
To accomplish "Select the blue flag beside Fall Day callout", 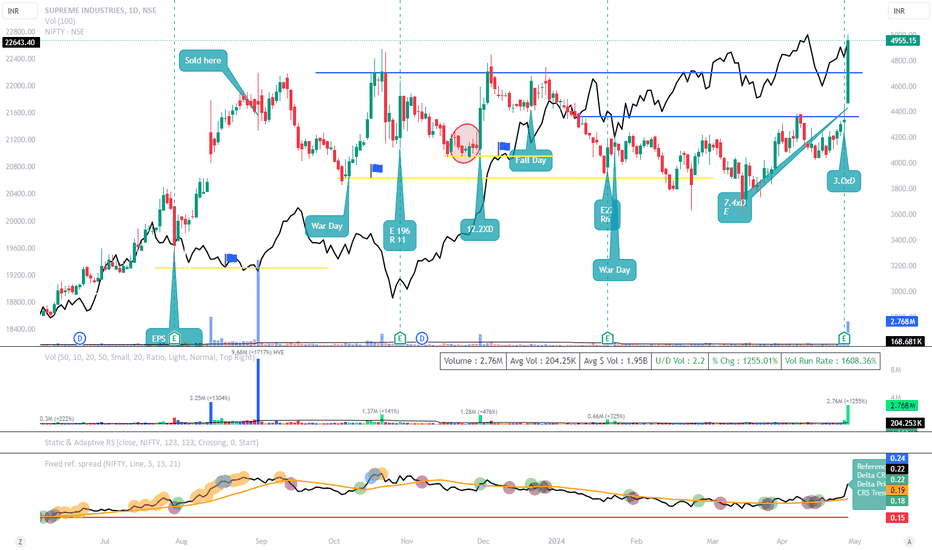I will 504,147.
